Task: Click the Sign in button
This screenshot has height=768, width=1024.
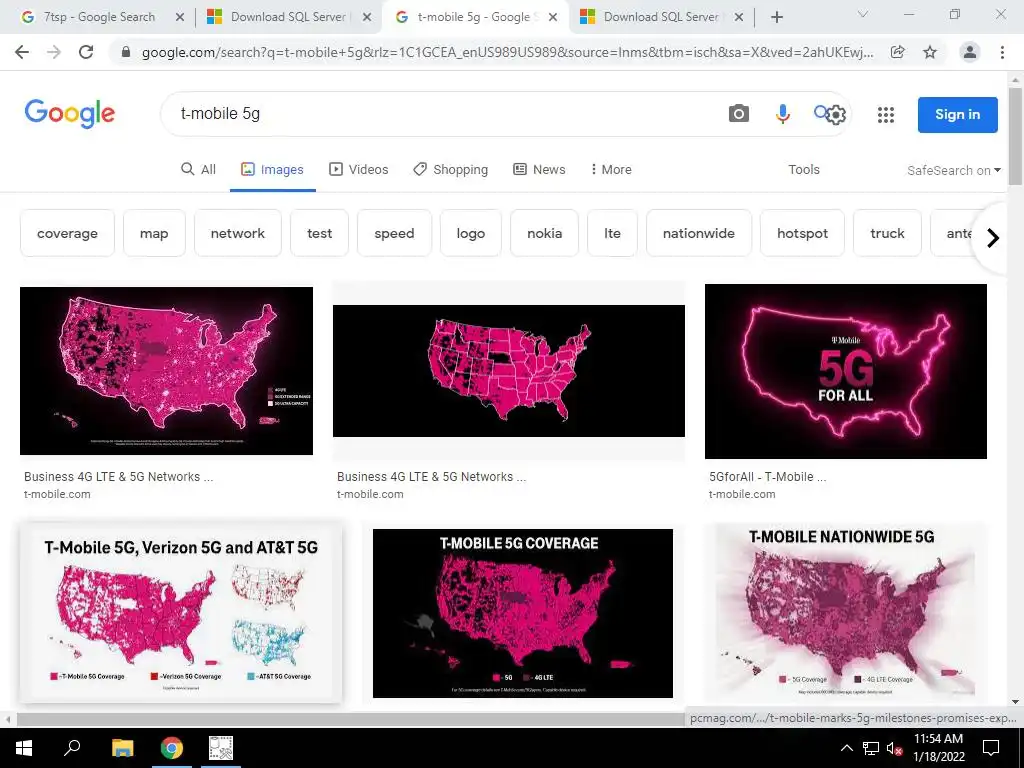Action: [957, 115]
